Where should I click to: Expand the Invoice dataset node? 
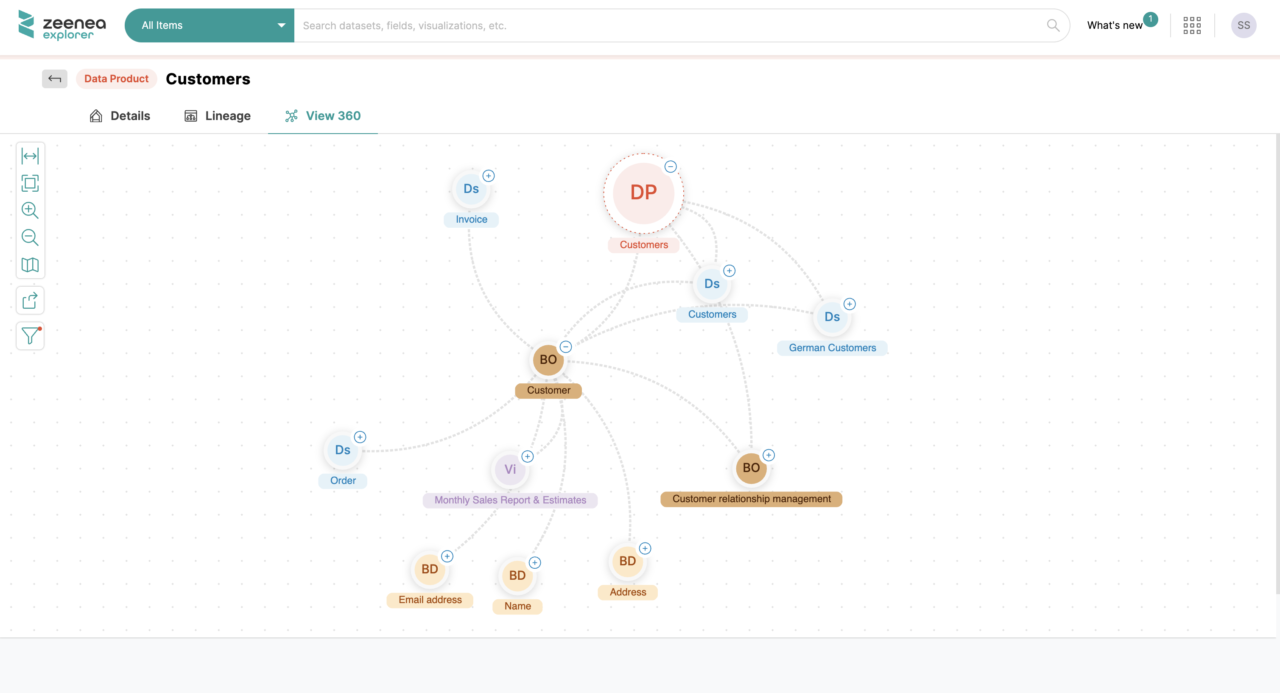click(487, 174)
